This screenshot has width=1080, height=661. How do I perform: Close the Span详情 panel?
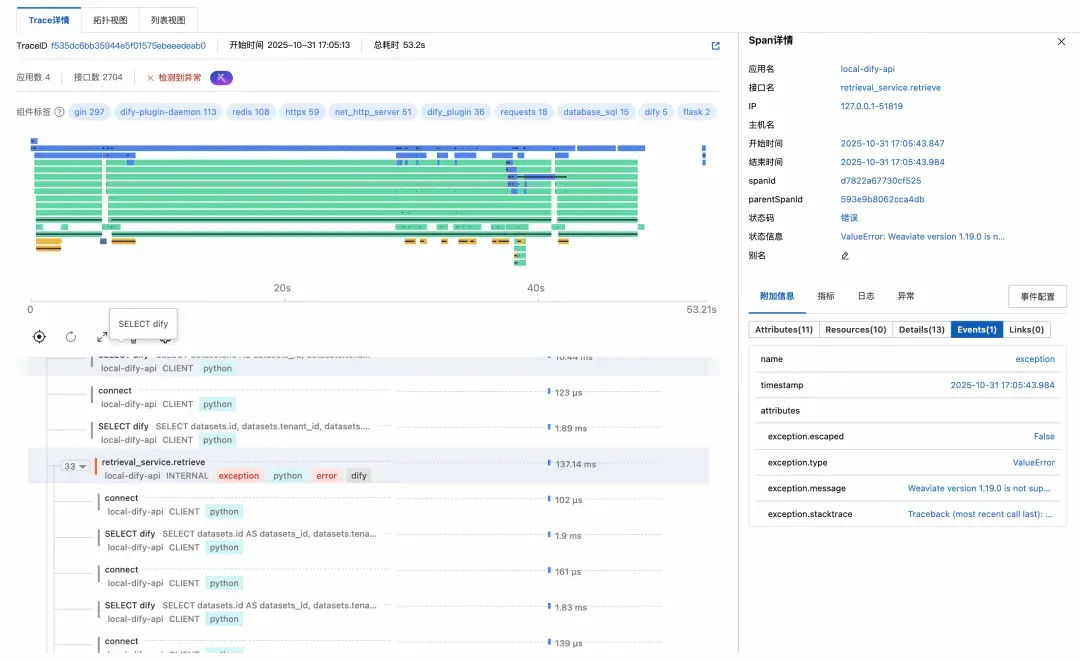[1061, 41]
